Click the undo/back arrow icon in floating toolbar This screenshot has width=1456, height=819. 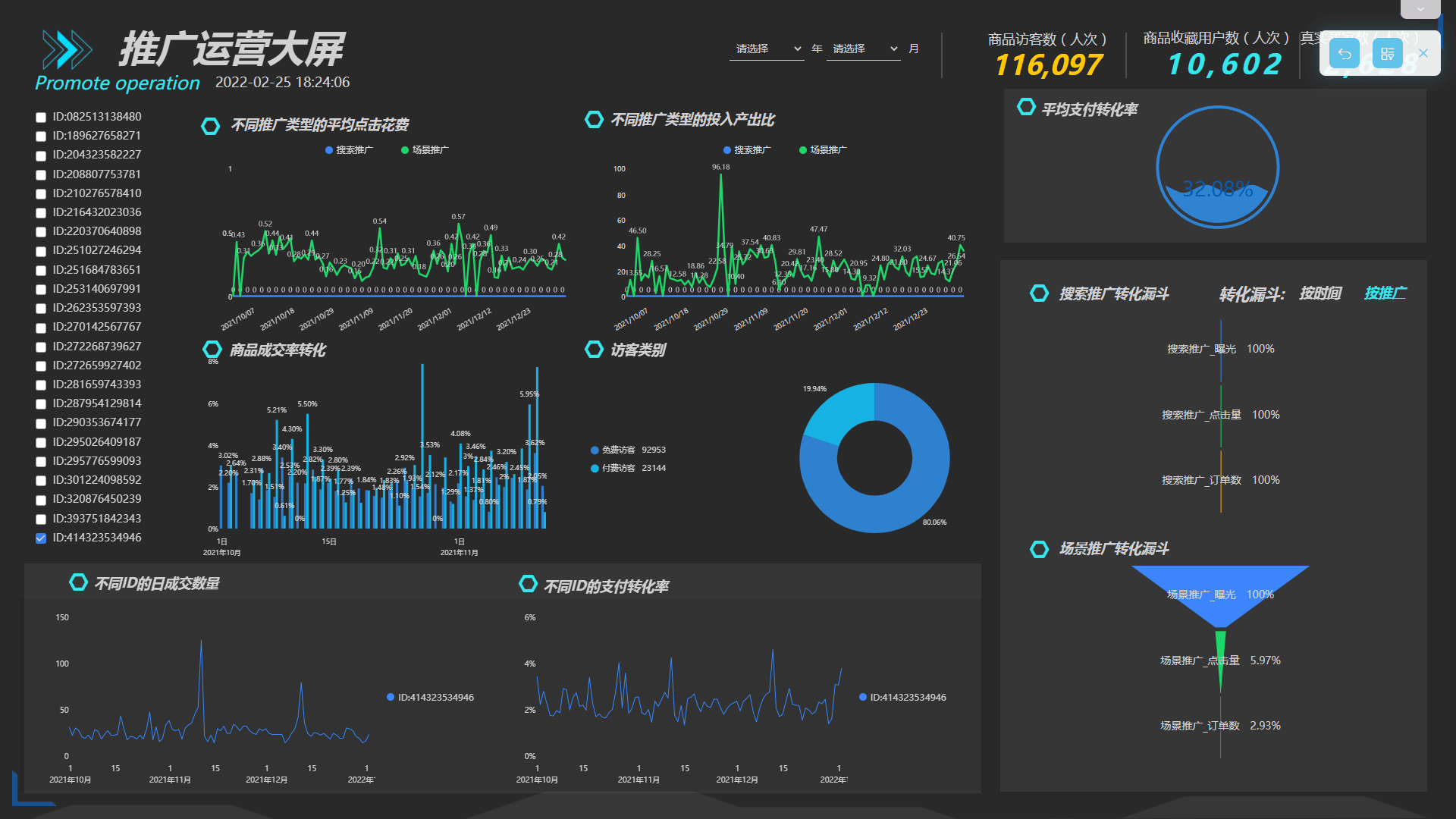pos(1344,54)
